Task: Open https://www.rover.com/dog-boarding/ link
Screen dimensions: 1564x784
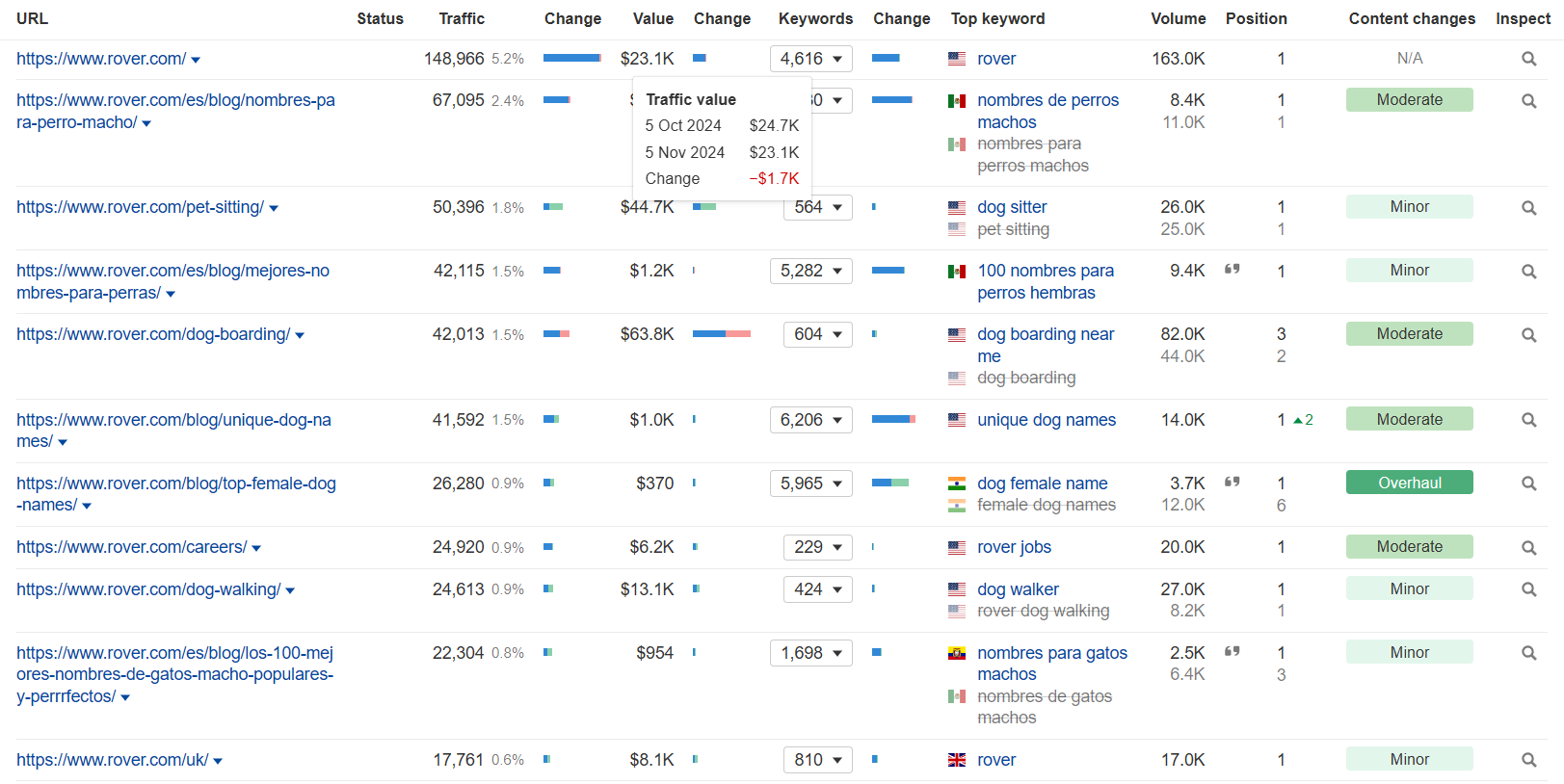Action: [x=153, y=334]
